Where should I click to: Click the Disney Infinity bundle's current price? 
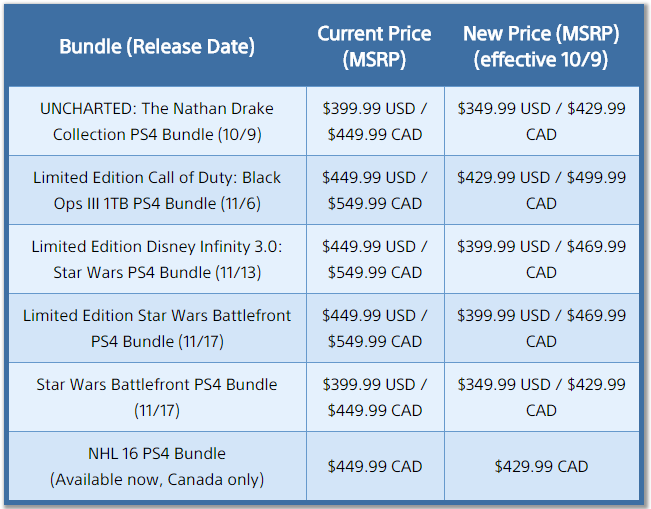(x=375, y=259)
